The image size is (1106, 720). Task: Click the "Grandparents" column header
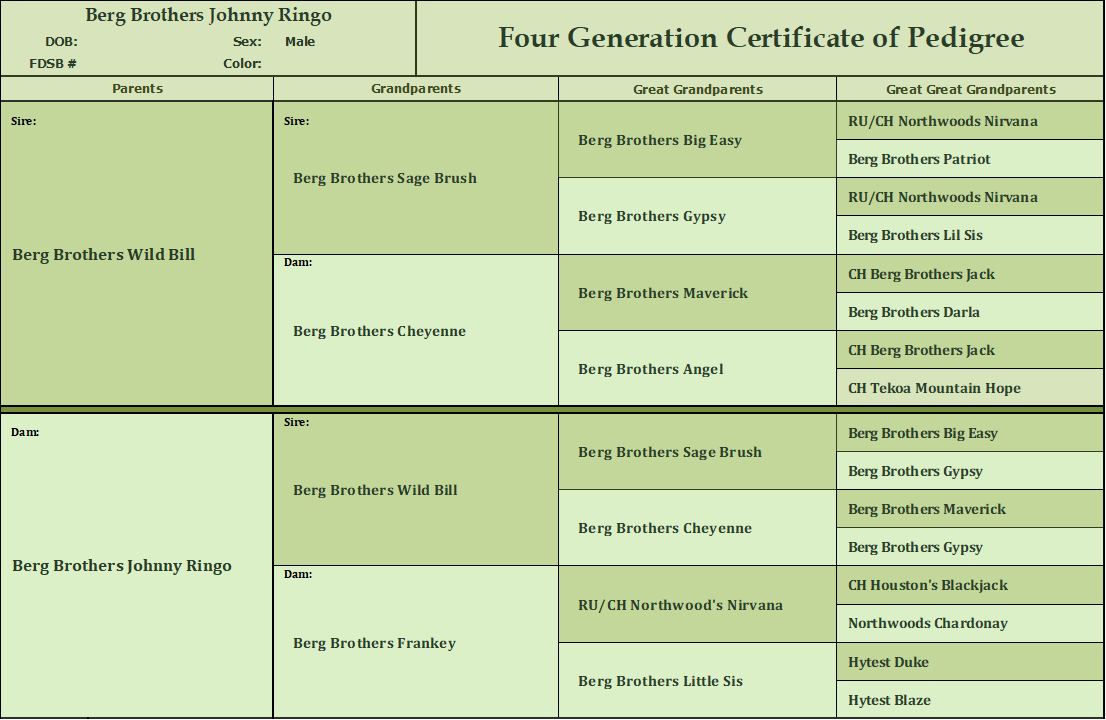(x=416, y=88)
